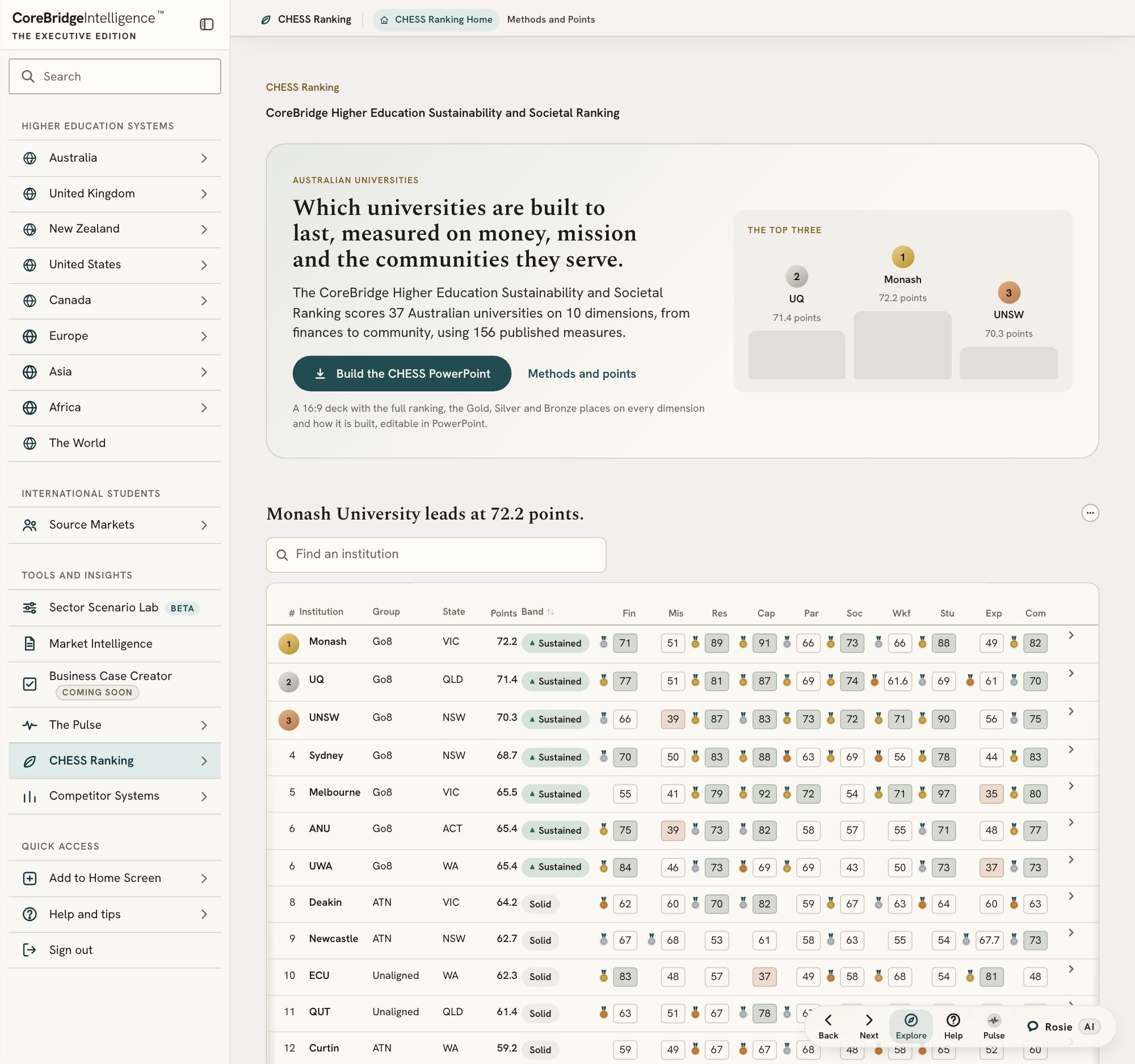1135x1064 pixels.
Task: Click the Source Markets people icon
Action: [x=30, y=525]
